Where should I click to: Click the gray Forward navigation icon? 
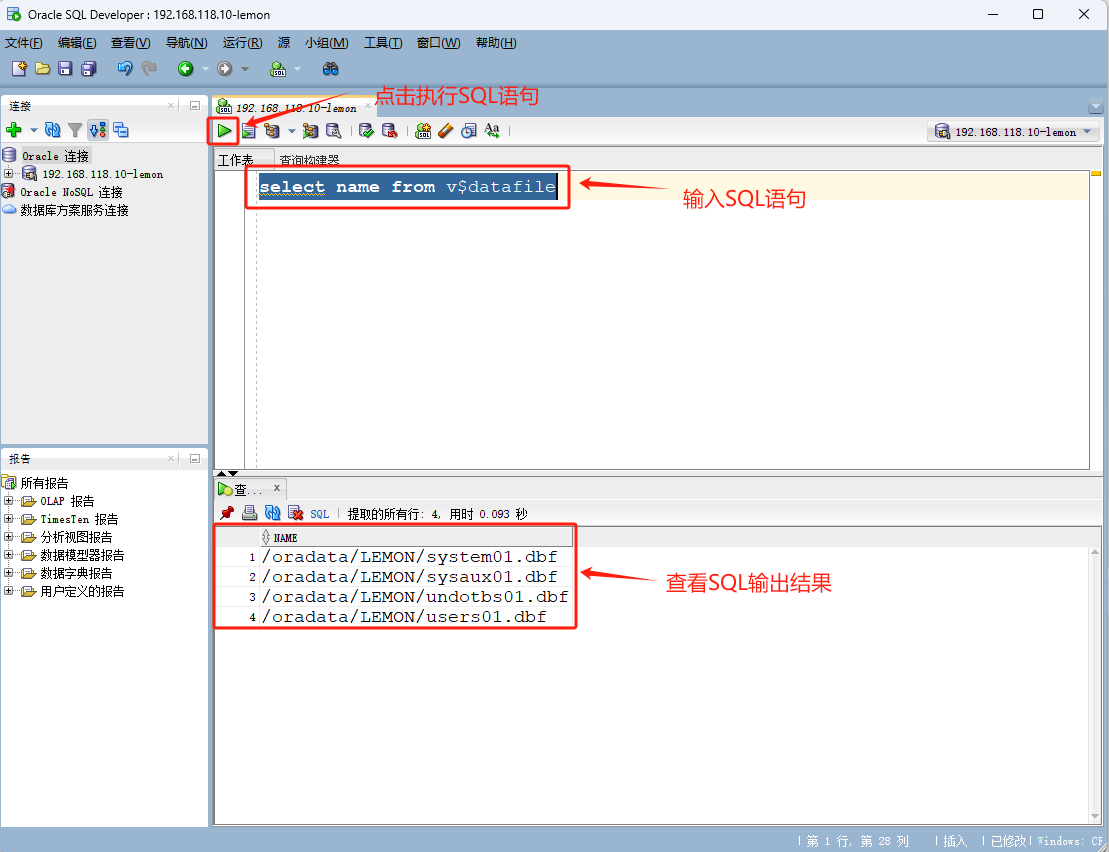225,69
